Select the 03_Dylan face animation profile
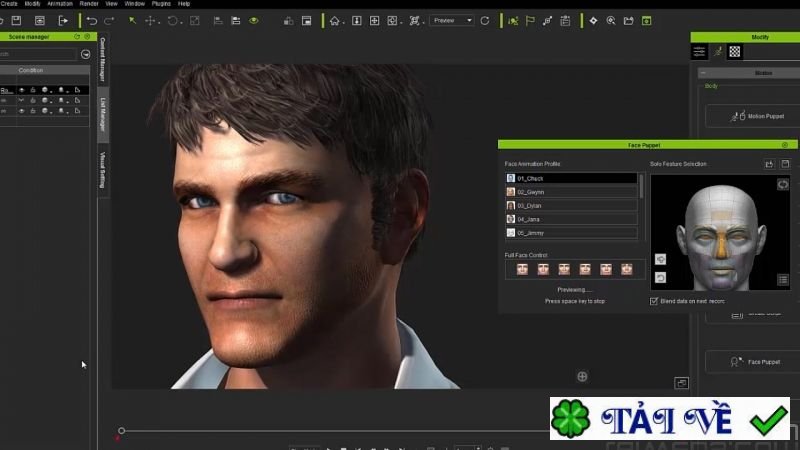This screenshot has height=450, width=800. pos(571,206)
